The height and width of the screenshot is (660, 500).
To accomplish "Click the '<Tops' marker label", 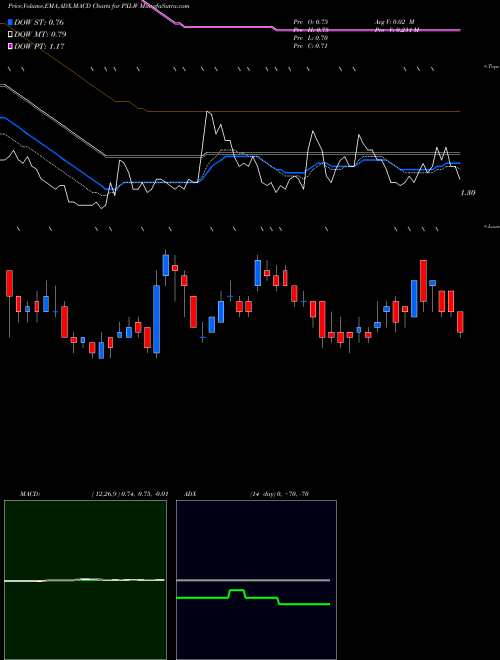I will [492, 67].
